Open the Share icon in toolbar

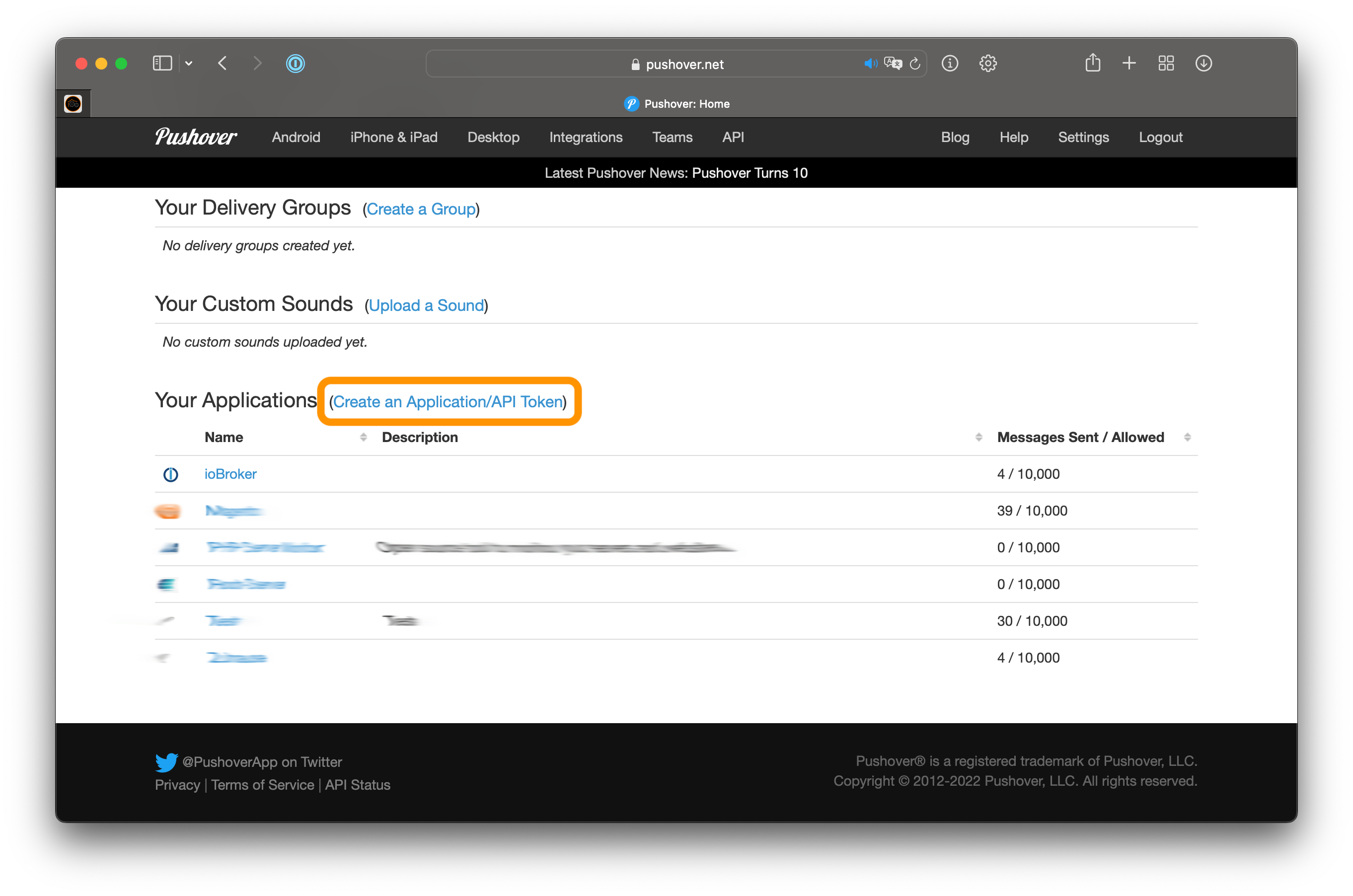(x=1092, y=63)
